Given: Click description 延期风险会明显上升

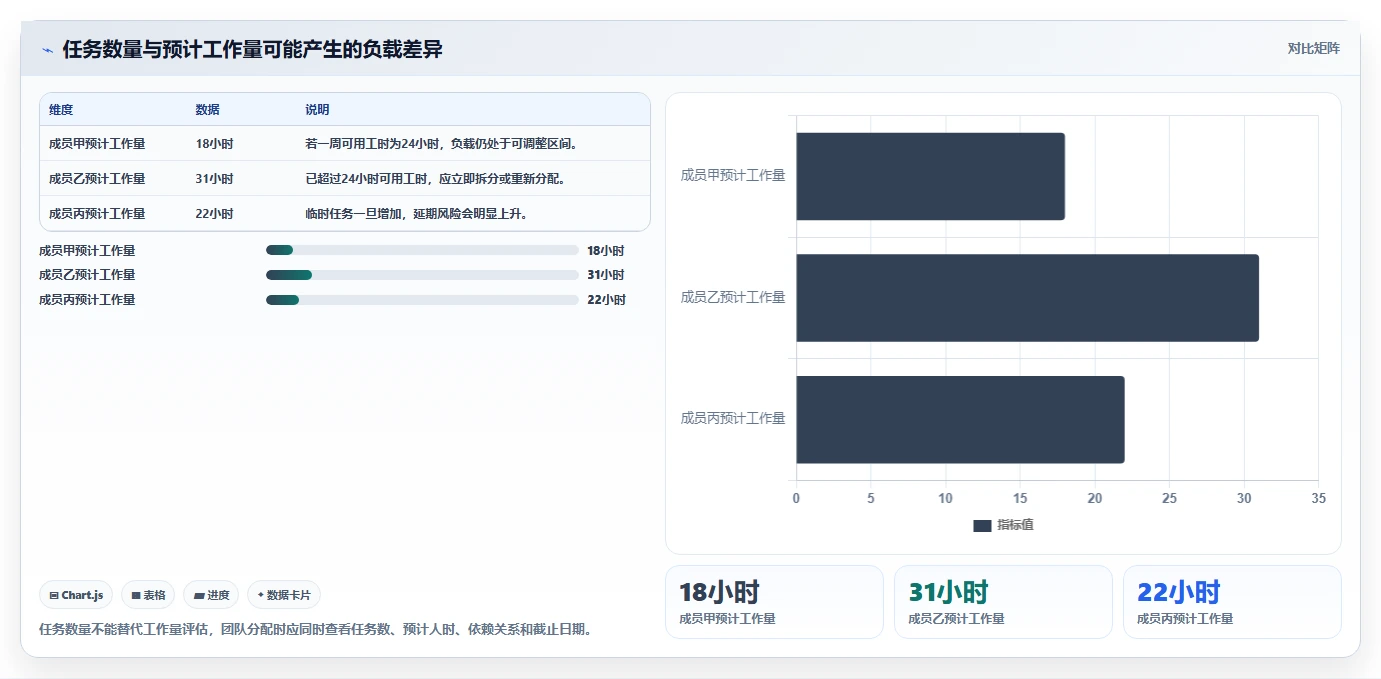Looking at the screenshot, I should 470,214.
